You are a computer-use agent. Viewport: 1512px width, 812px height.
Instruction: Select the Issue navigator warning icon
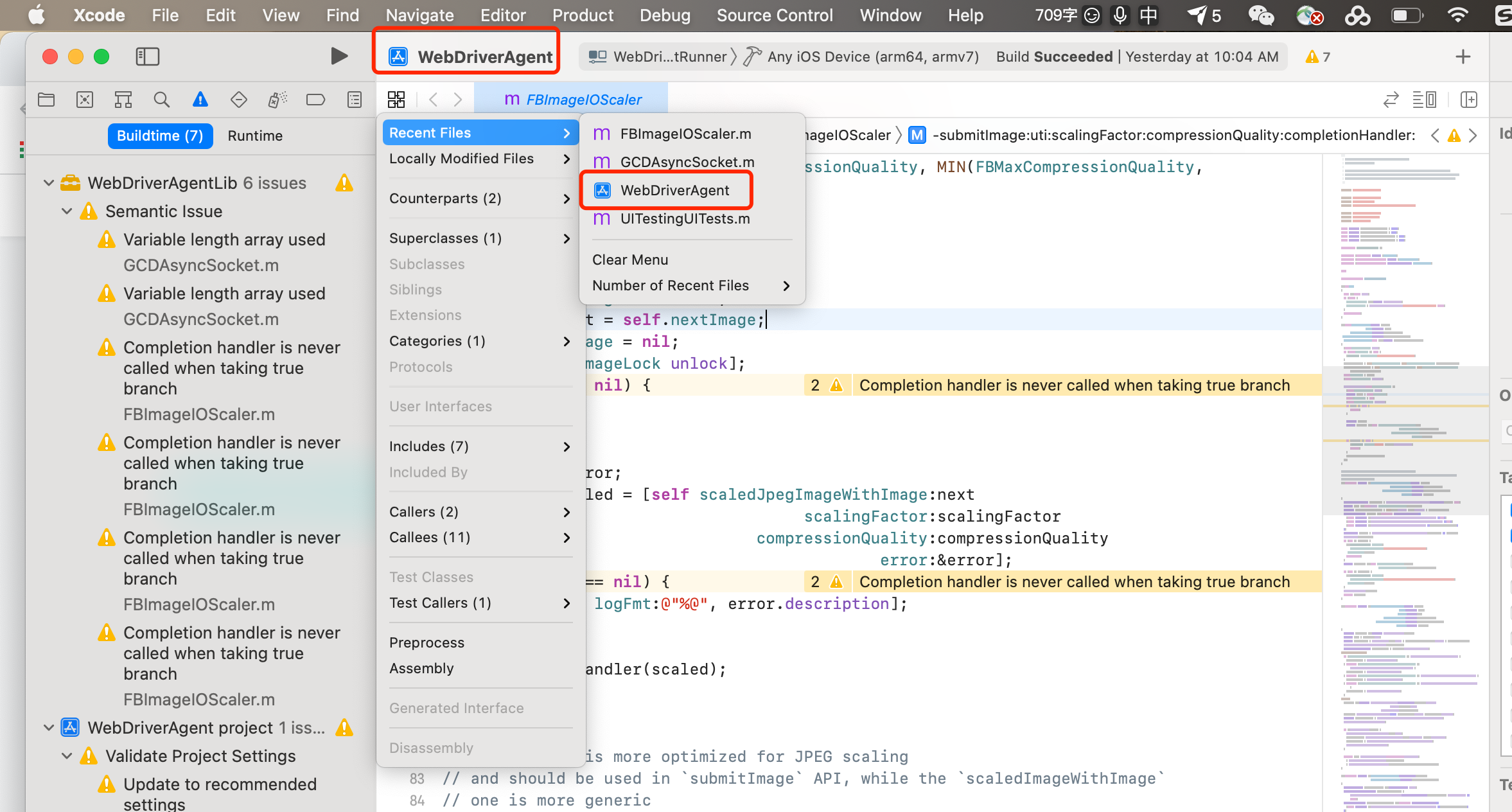pyautogui.click(x=200, y=100)
